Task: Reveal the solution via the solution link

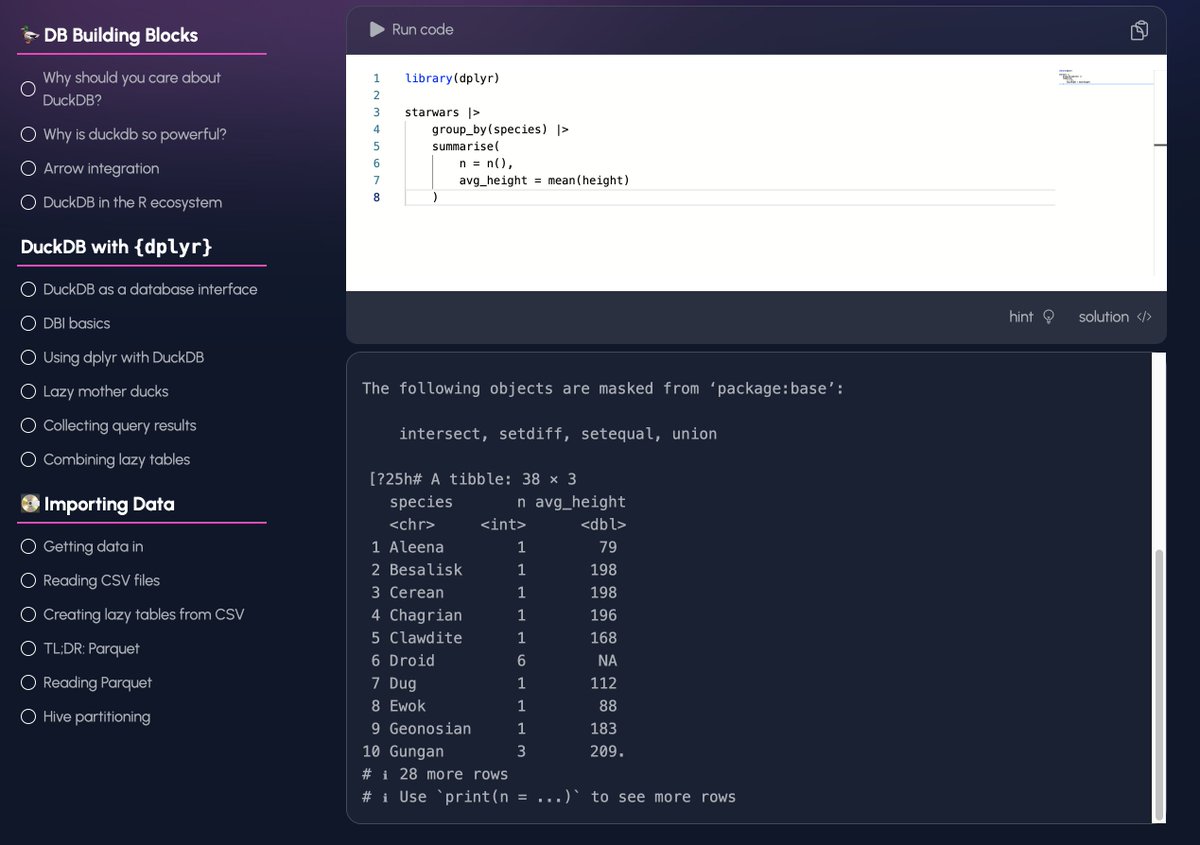Action: coord(1103,316)
